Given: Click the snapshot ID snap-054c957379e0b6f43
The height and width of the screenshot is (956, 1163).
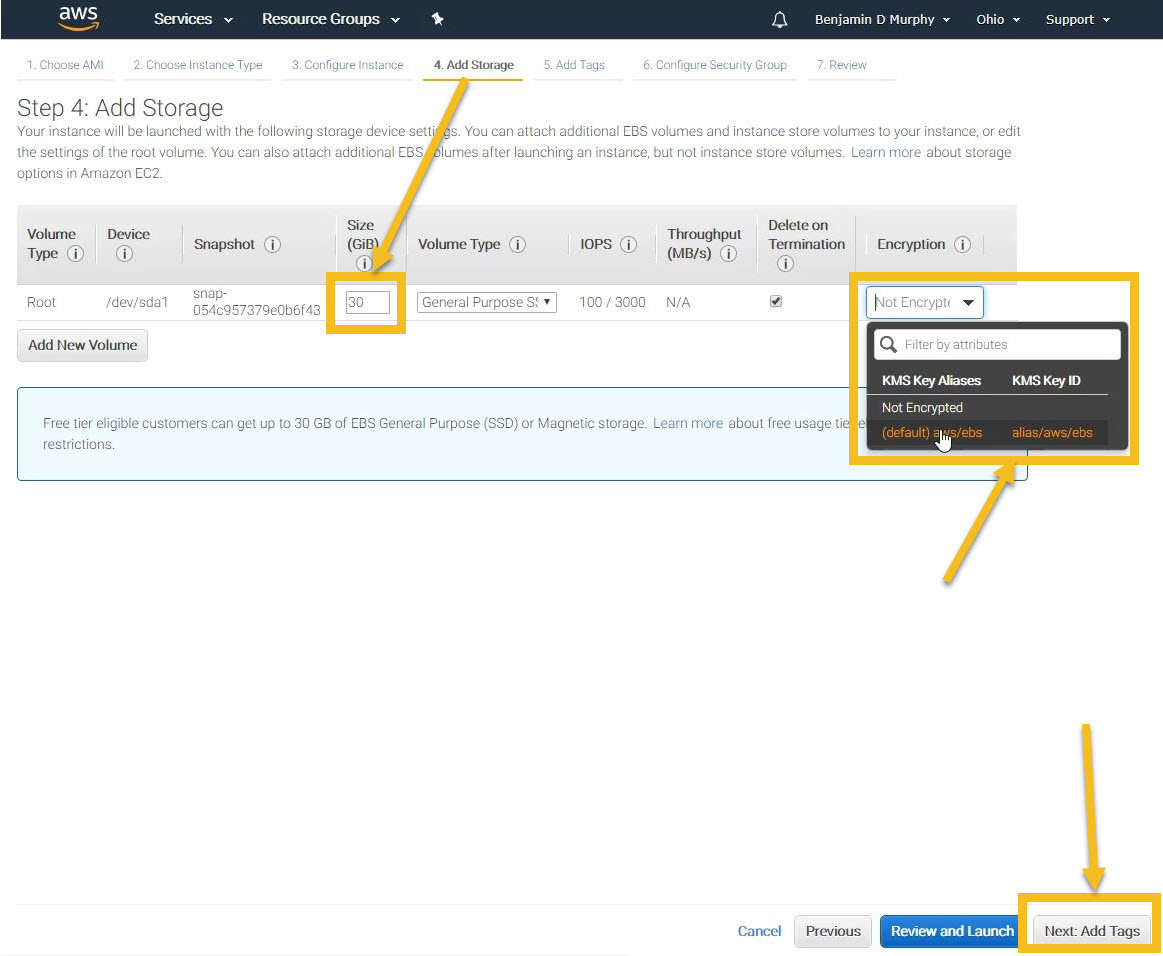Looking at the screenshot, I should (x=257, y=302).
